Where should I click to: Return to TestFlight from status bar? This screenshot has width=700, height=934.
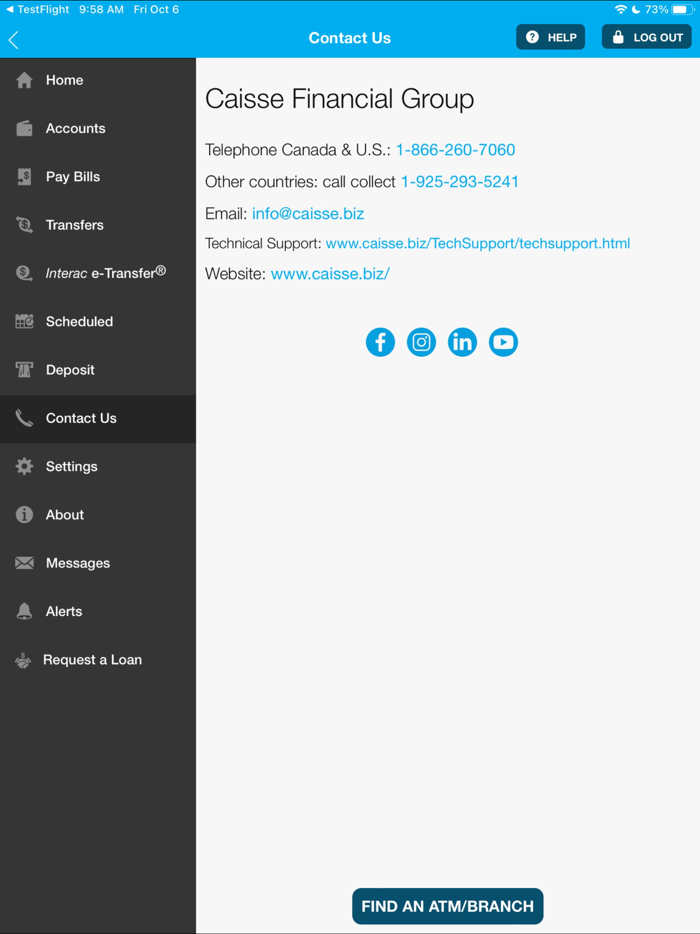click(38, 10)
